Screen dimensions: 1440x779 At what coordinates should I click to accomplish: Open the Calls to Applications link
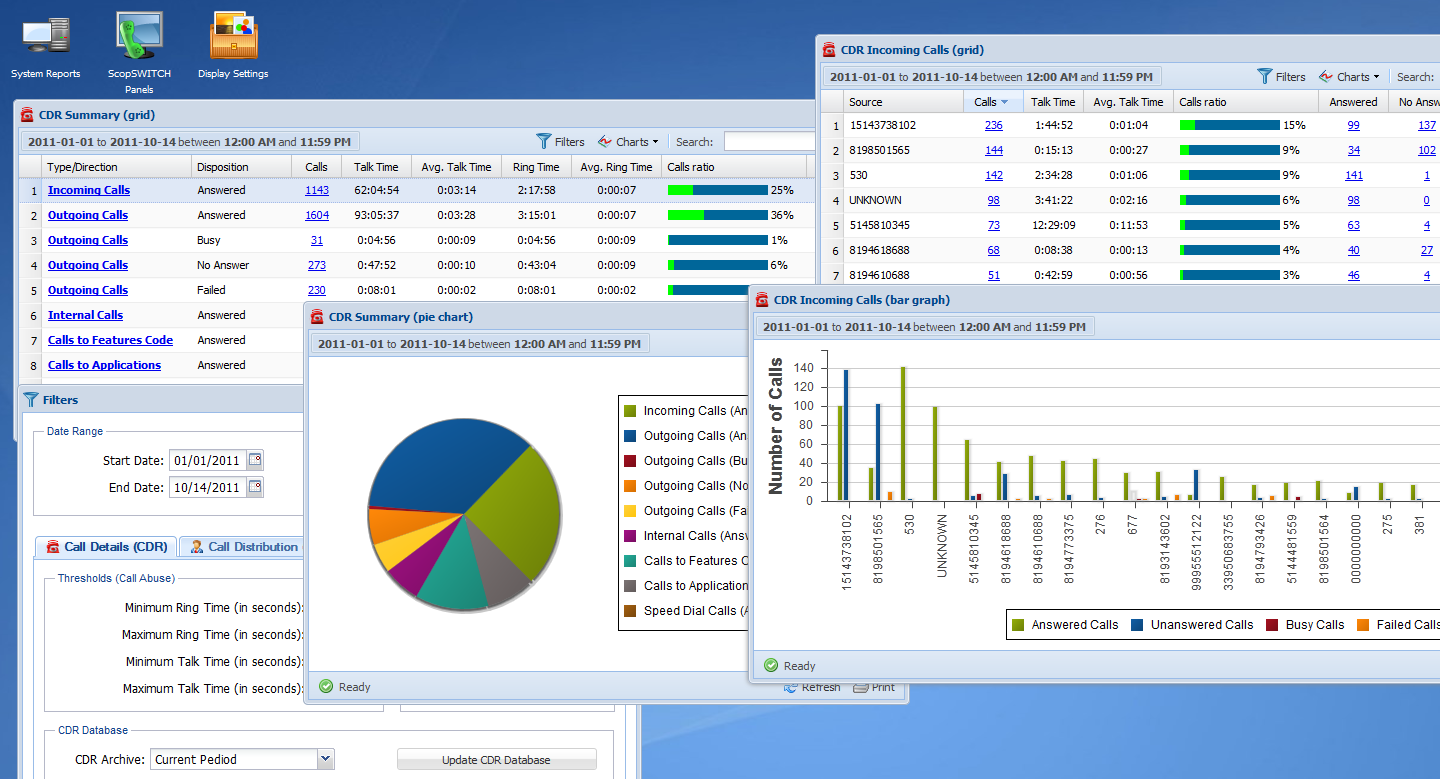[104, 365]
